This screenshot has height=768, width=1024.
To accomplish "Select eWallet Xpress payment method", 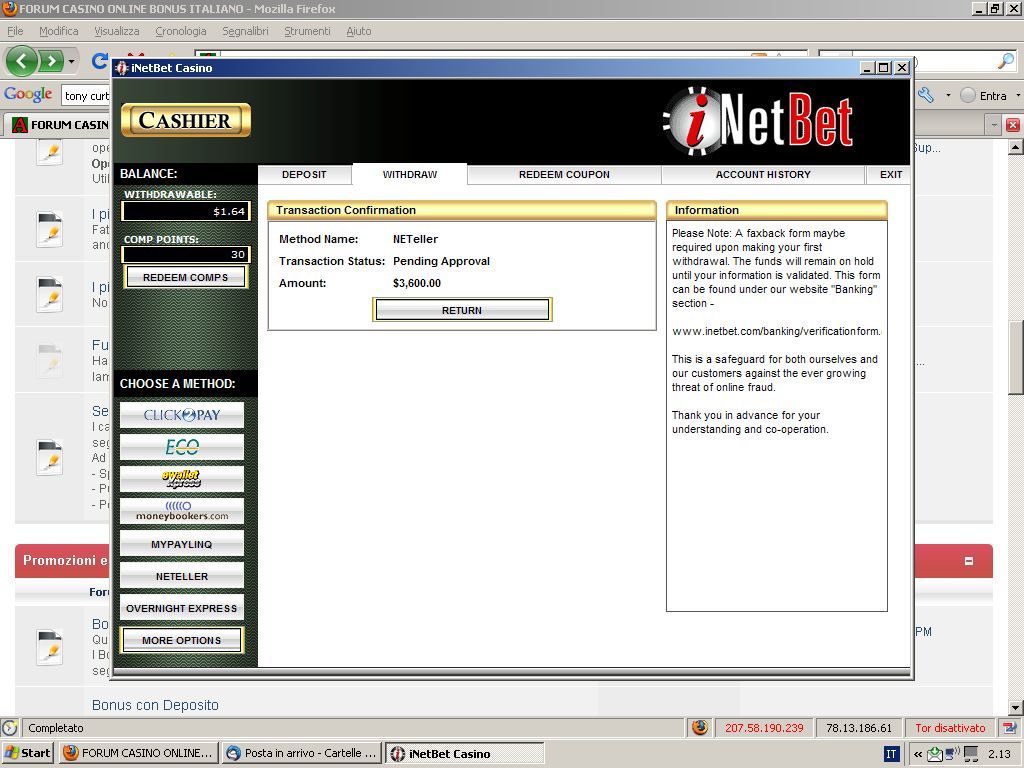I will (182, 479).
